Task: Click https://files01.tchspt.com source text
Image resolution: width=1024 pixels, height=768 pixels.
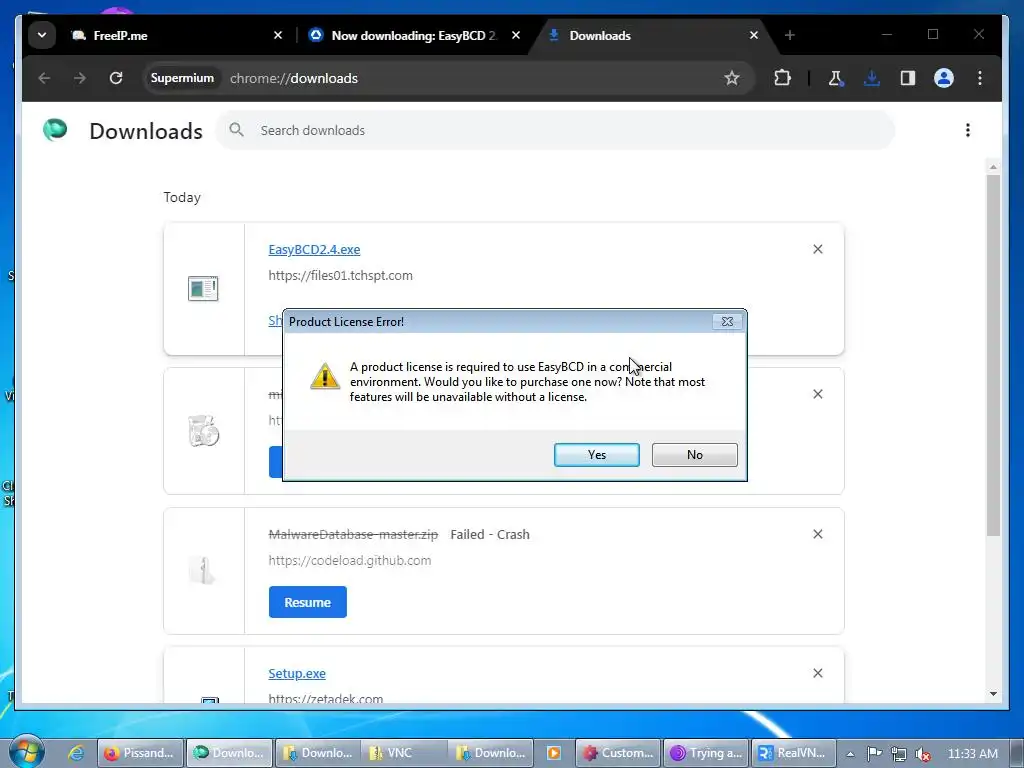Action: (x=340, y=276)
